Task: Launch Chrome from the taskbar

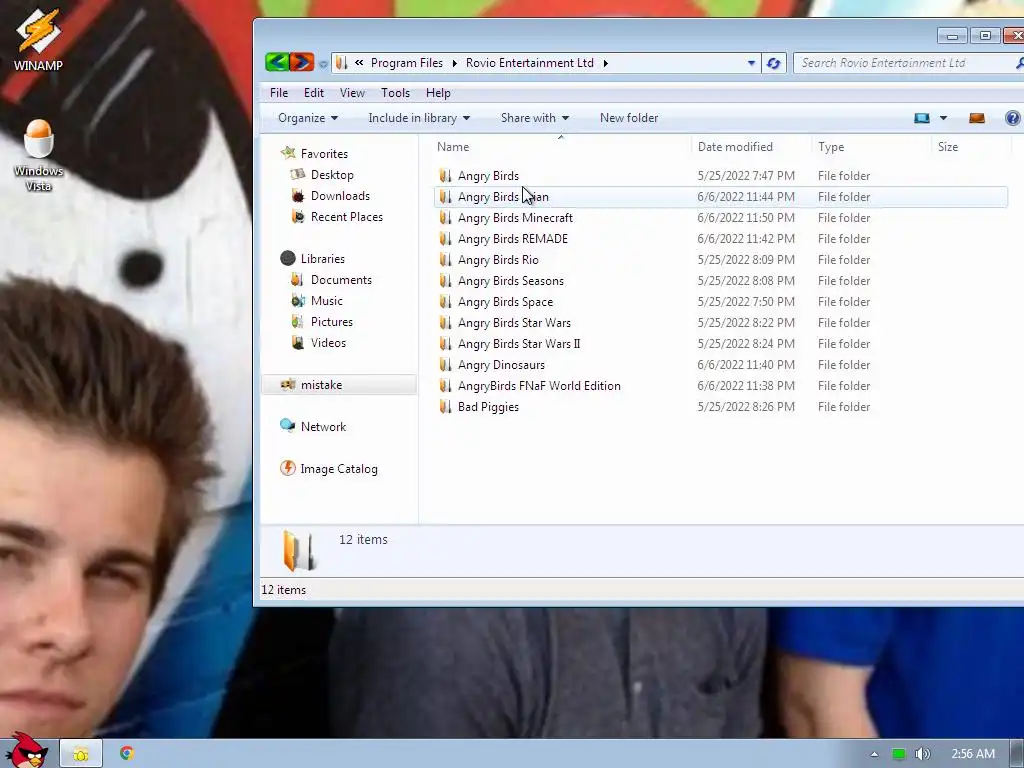Action: click(x=127, y=753)
